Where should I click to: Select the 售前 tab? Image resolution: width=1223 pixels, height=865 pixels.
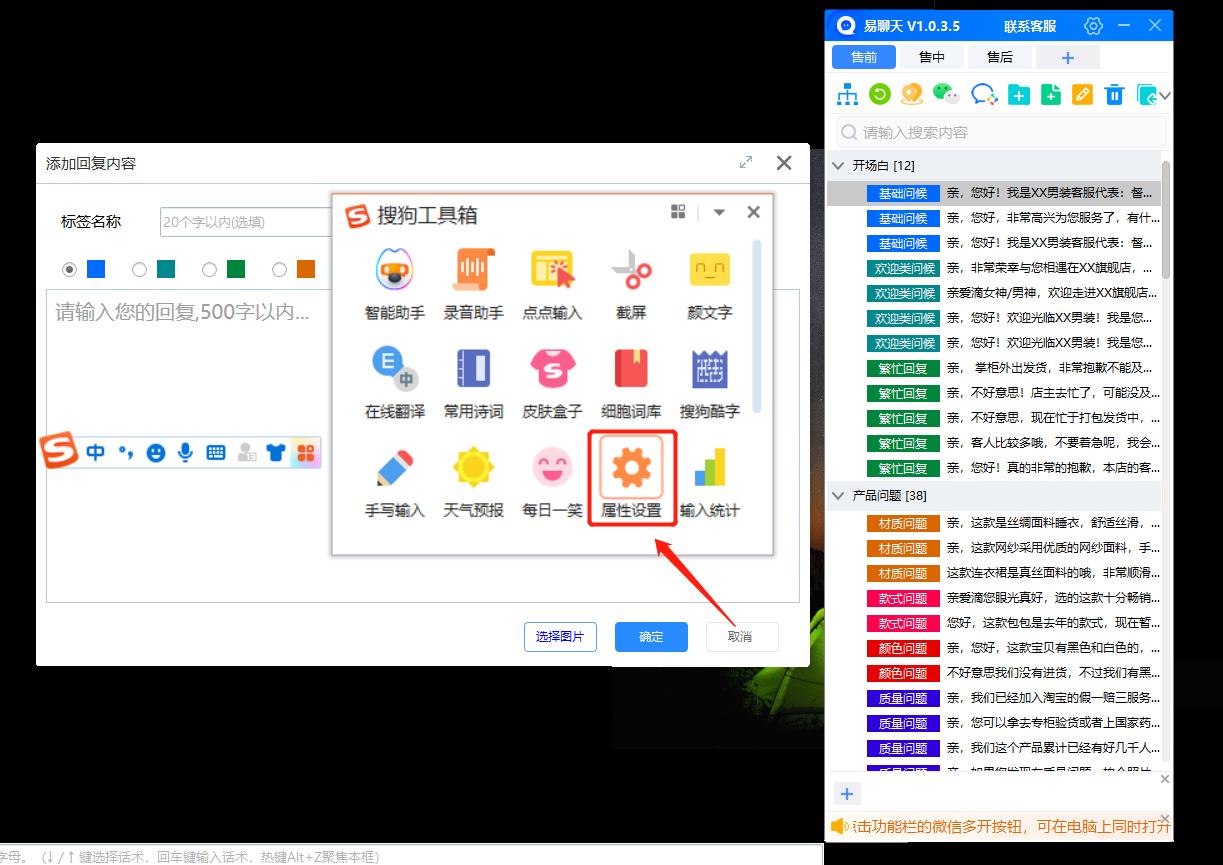pos(864,57)
